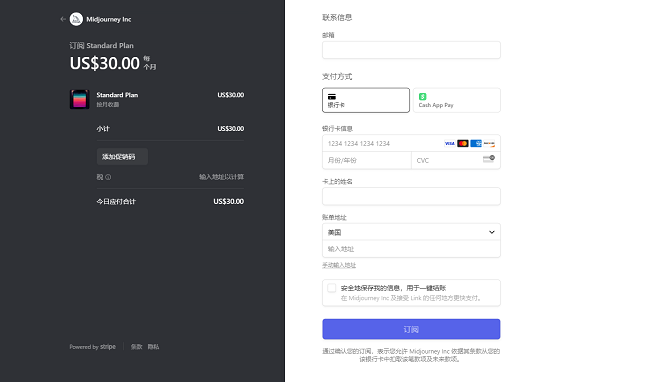This screenshot has width=660, height=382.
Task: Focus the email input field
Action: (411, 50)
